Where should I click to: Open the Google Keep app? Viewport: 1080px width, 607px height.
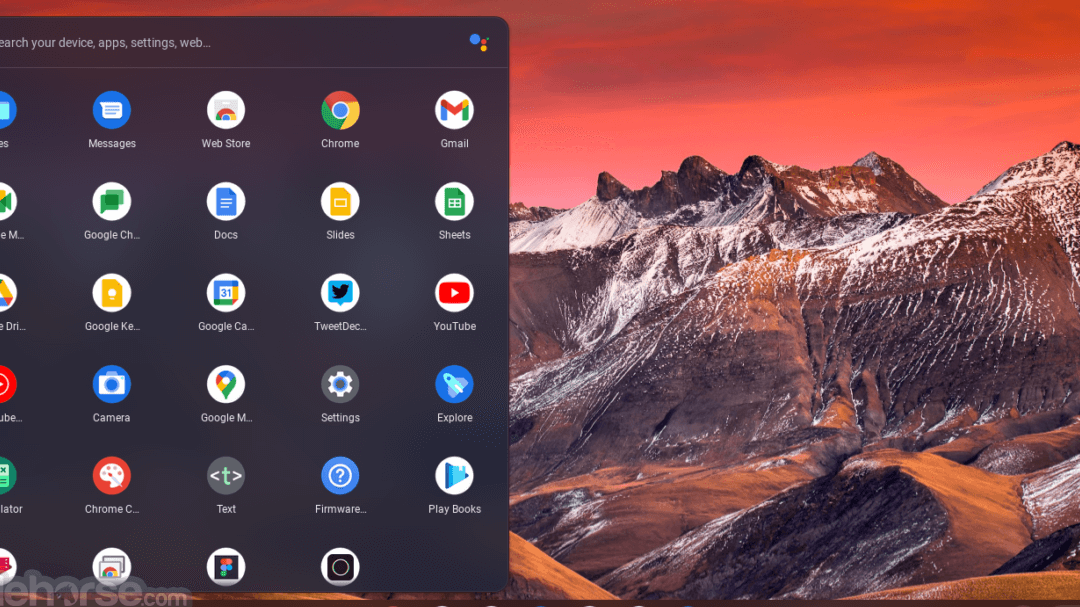112,294
